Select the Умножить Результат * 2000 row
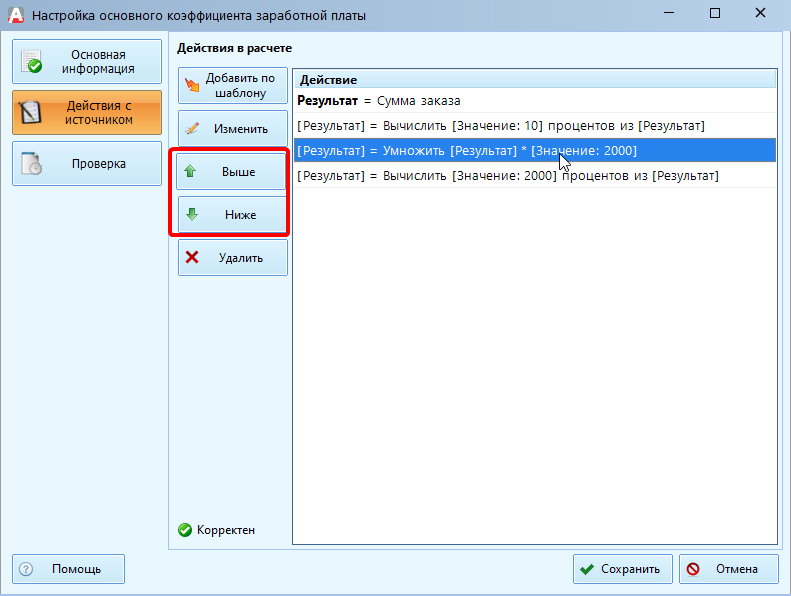 [x=466, y=151]
